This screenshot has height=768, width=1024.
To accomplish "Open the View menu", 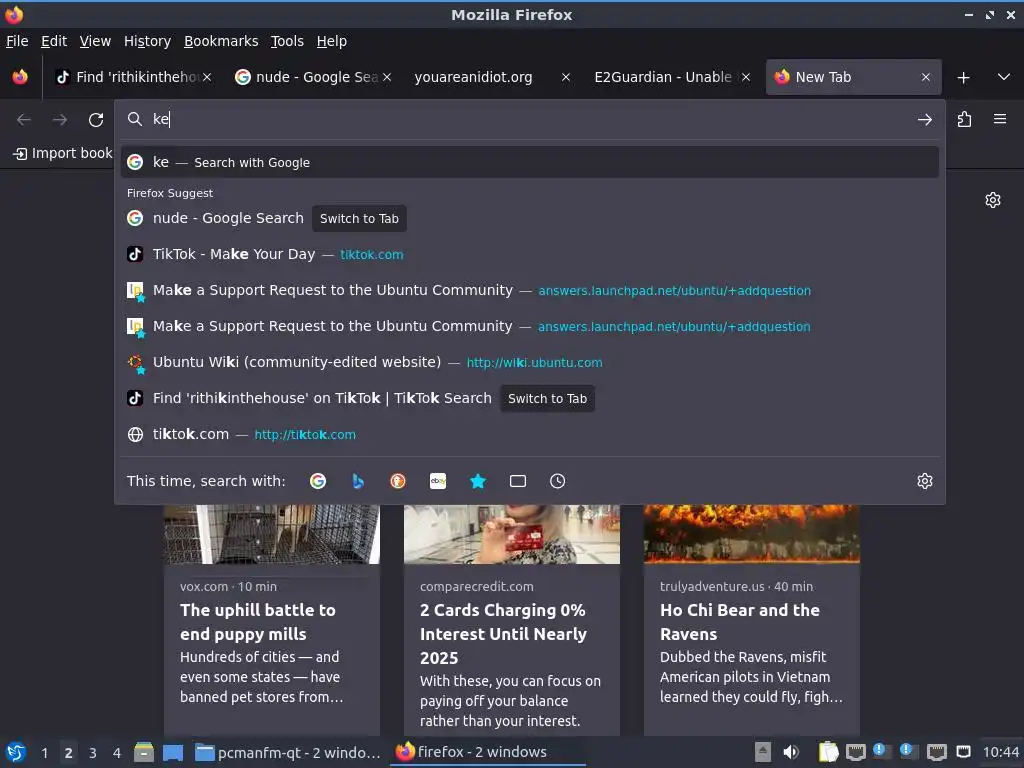I will click(x=95, y=41).
